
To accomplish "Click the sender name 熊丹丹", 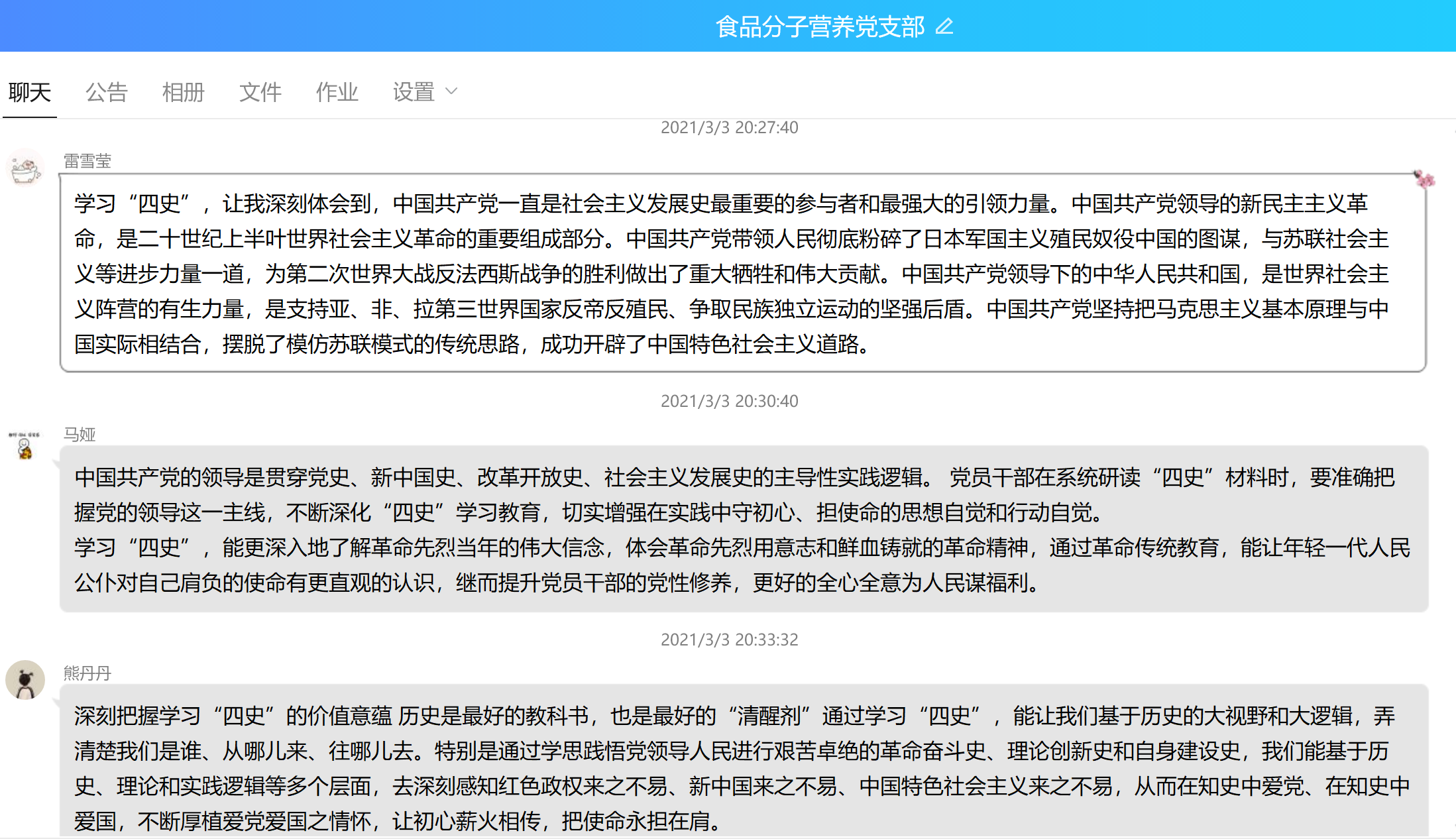I will [87, 673].
